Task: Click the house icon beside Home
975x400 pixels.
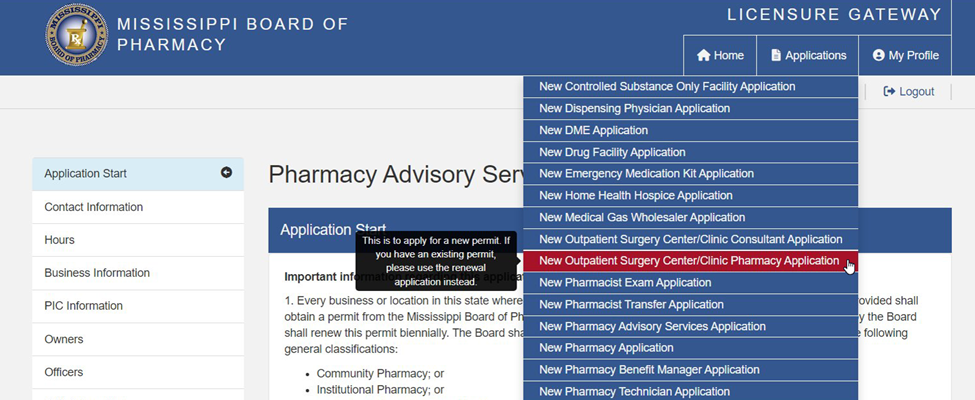Action: [703, 55]
